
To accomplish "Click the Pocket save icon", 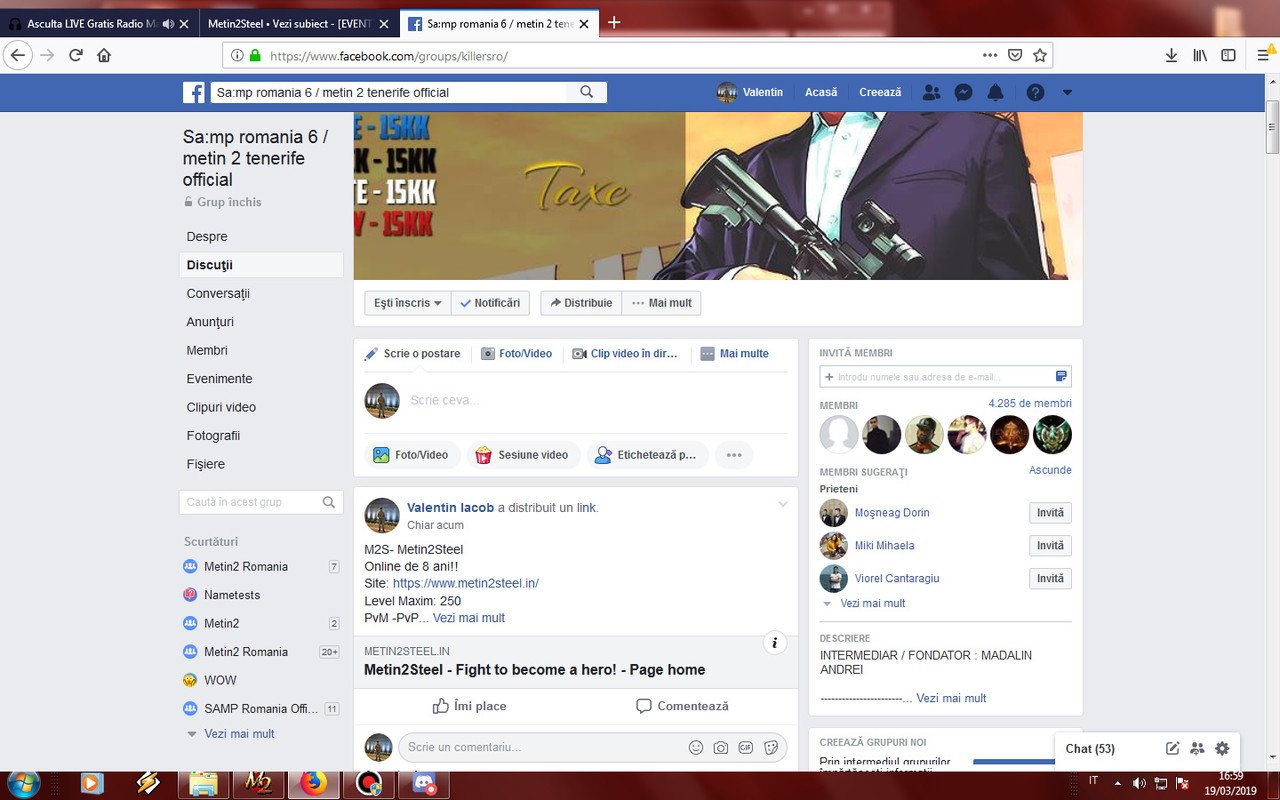I will [1015, 55].
